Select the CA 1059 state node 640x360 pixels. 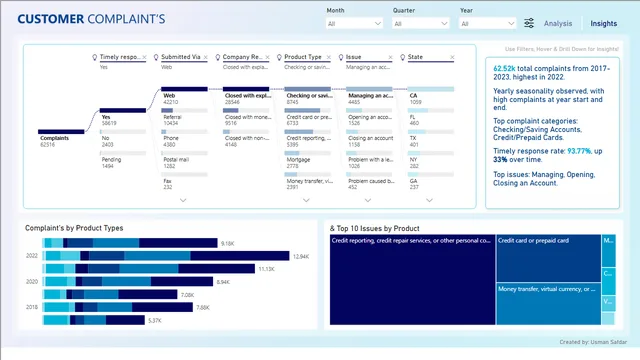(x=431, y=96)
